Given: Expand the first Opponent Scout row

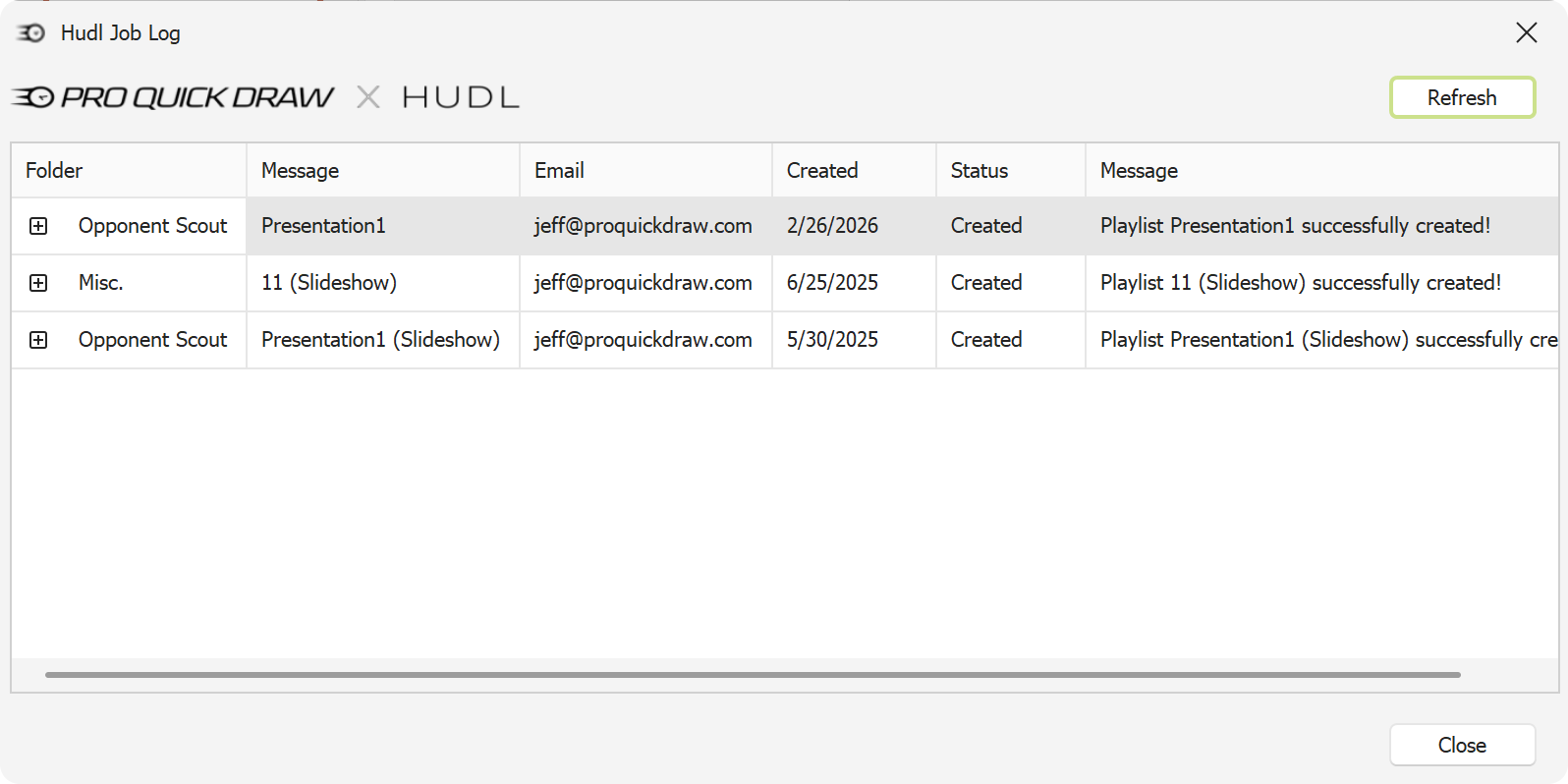Looking at the screenshot, I should click(x=38, y=226).
